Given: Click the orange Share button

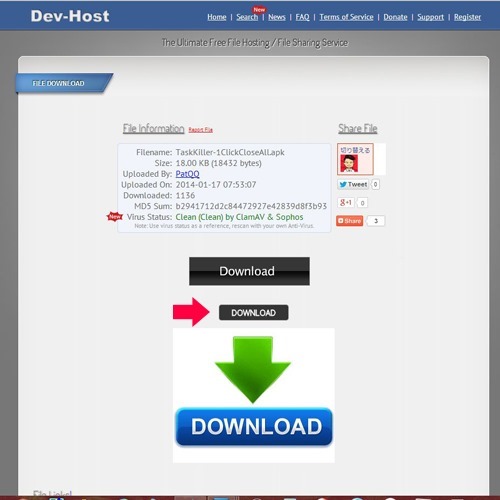Looking at the screenshot, I should point(350,221).
